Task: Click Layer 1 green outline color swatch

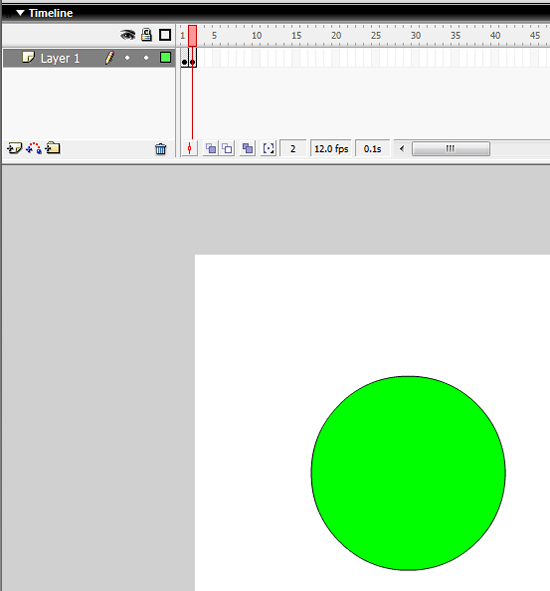Action: (x=165, y=58)
